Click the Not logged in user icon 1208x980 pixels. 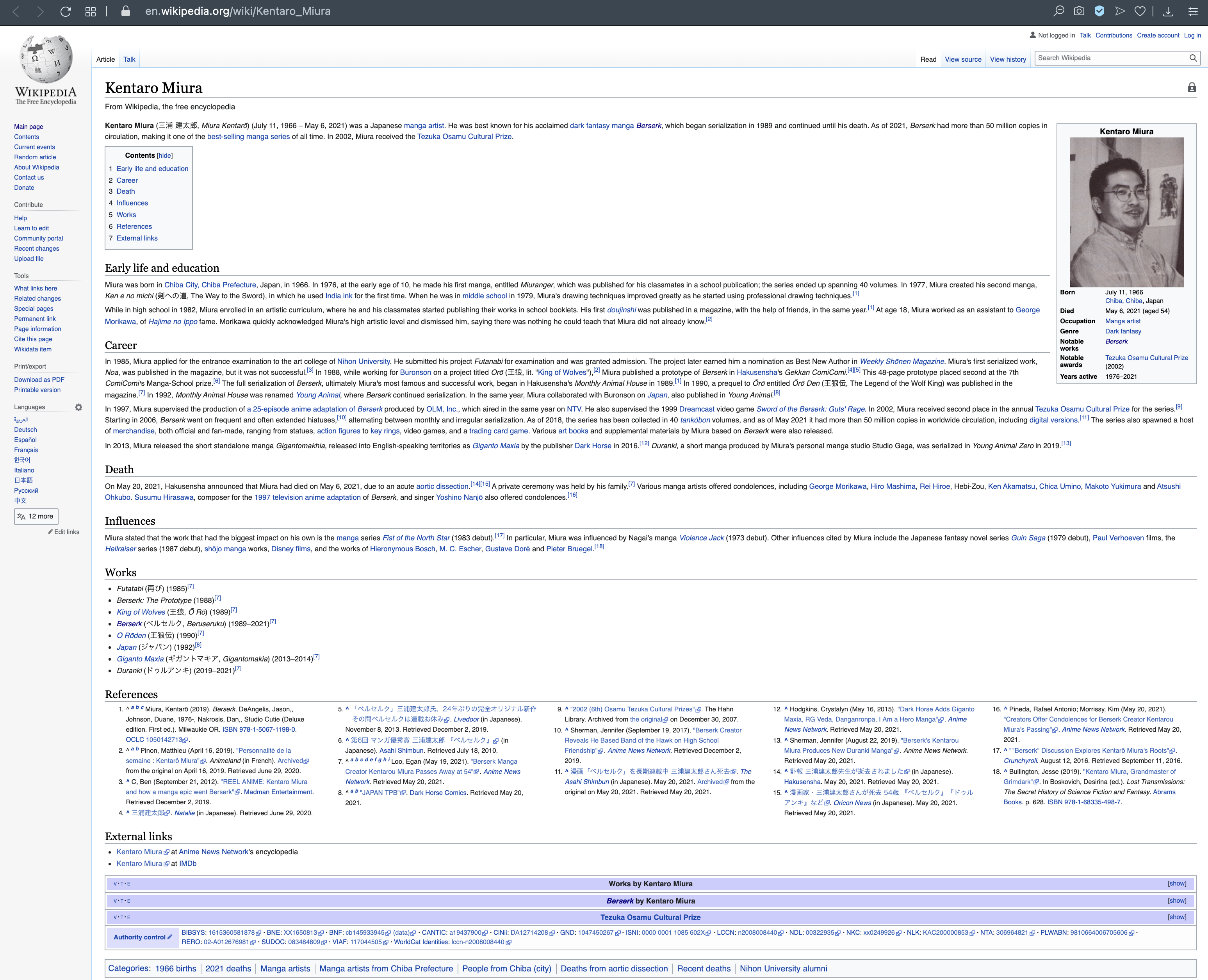point(1032,35)
